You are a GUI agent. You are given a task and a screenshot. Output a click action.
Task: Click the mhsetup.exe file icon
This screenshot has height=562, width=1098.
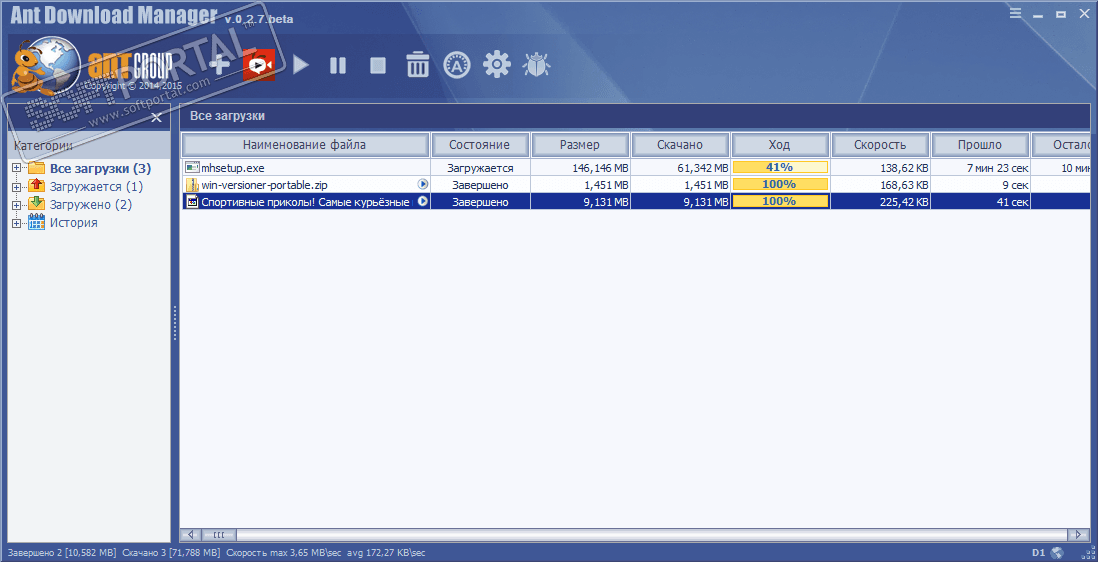point(192,167)
